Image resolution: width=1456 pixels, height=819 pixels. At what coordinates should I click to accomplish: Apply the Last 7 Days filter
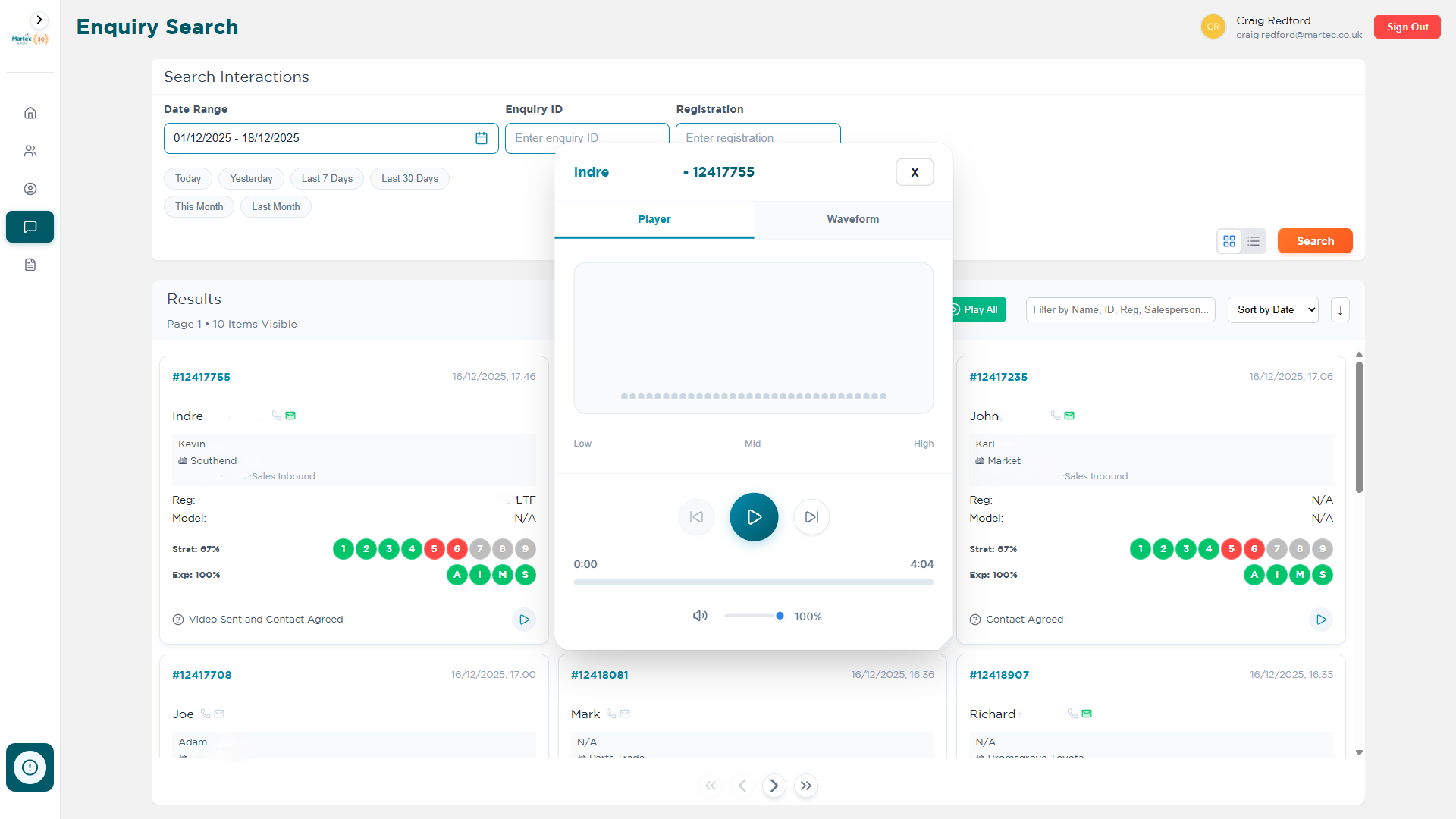pyautogui.click(x=327, y=179)
